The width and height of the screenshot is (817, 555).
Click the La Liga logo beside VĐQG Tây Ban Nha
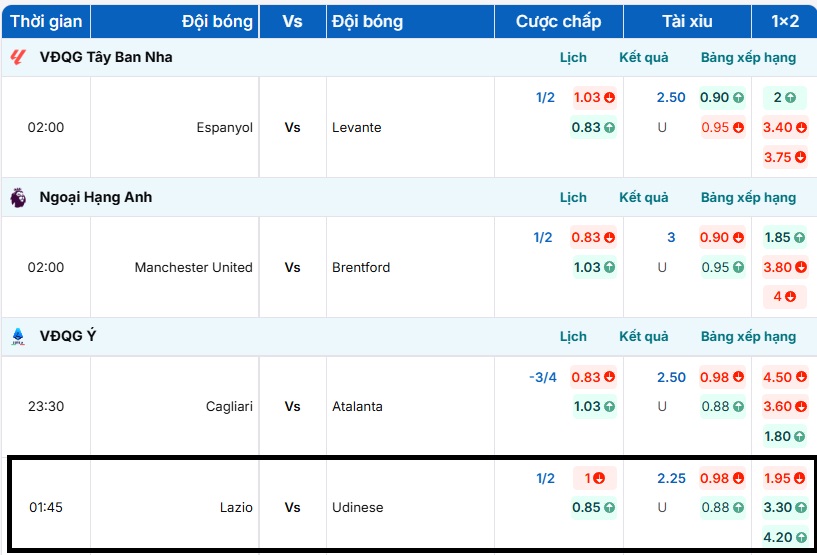[x=18, y=58]
